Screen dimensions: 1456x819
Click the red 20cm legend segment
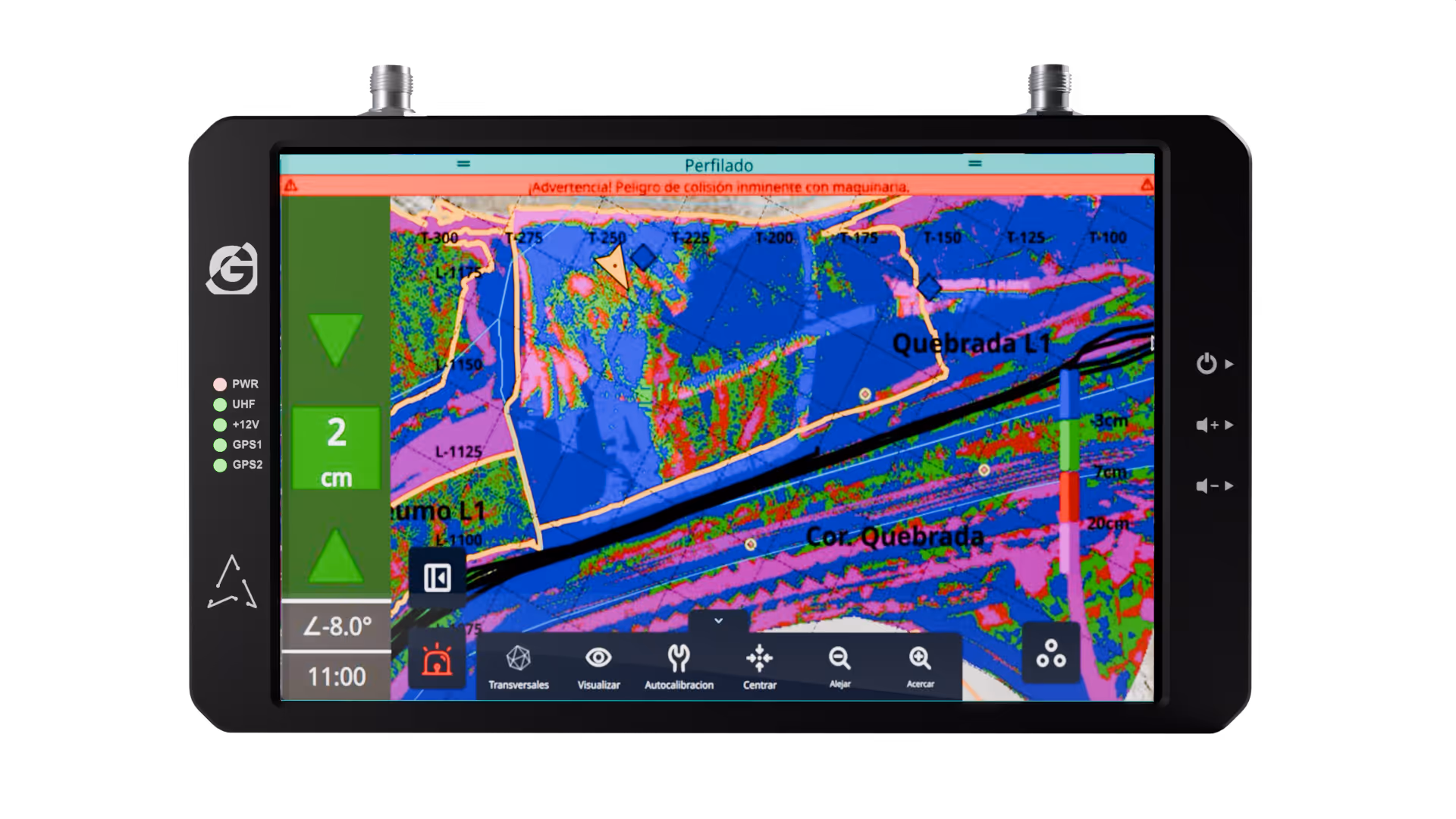pyautogui.click(x=1069, y=497)
